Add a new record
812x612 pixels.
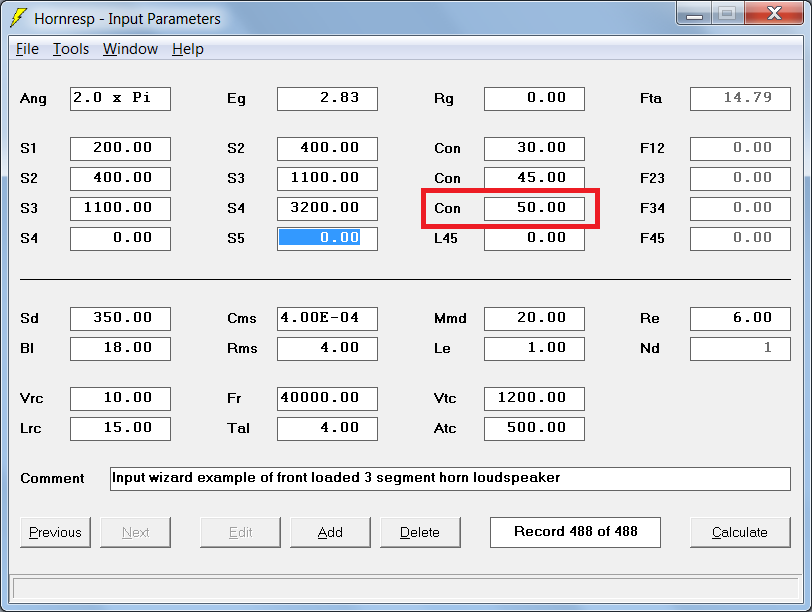[x=330, y=532]
